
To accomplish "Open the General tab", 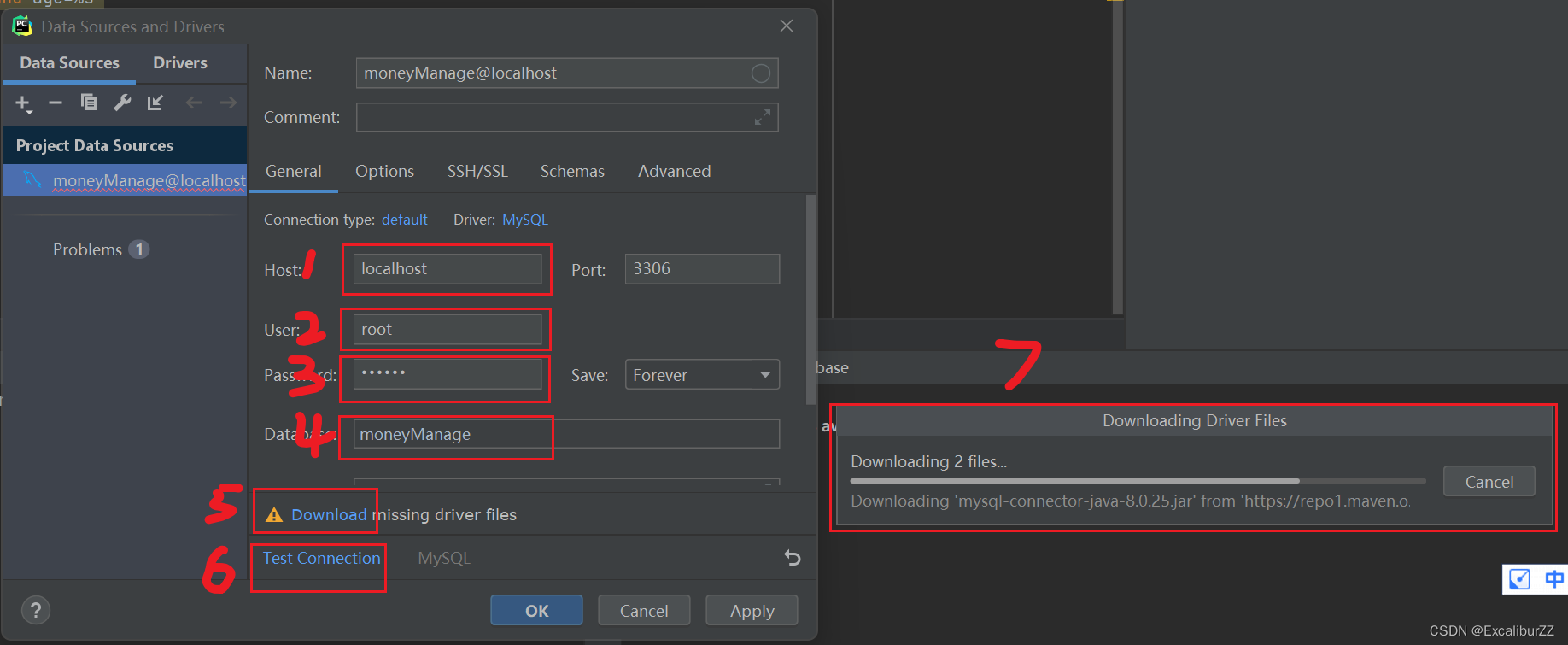I will (294, 172).
